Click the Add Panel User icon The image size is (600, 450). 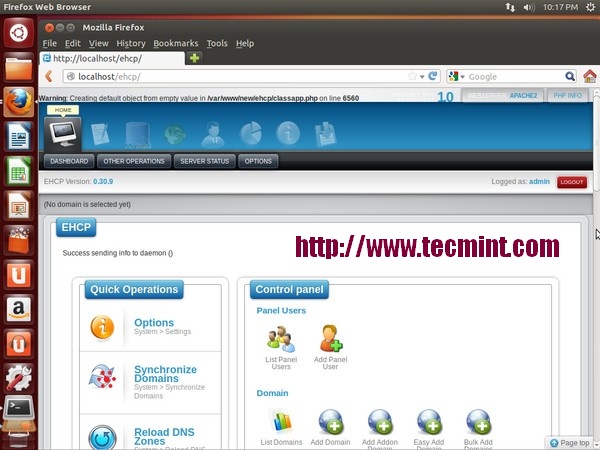331,339
